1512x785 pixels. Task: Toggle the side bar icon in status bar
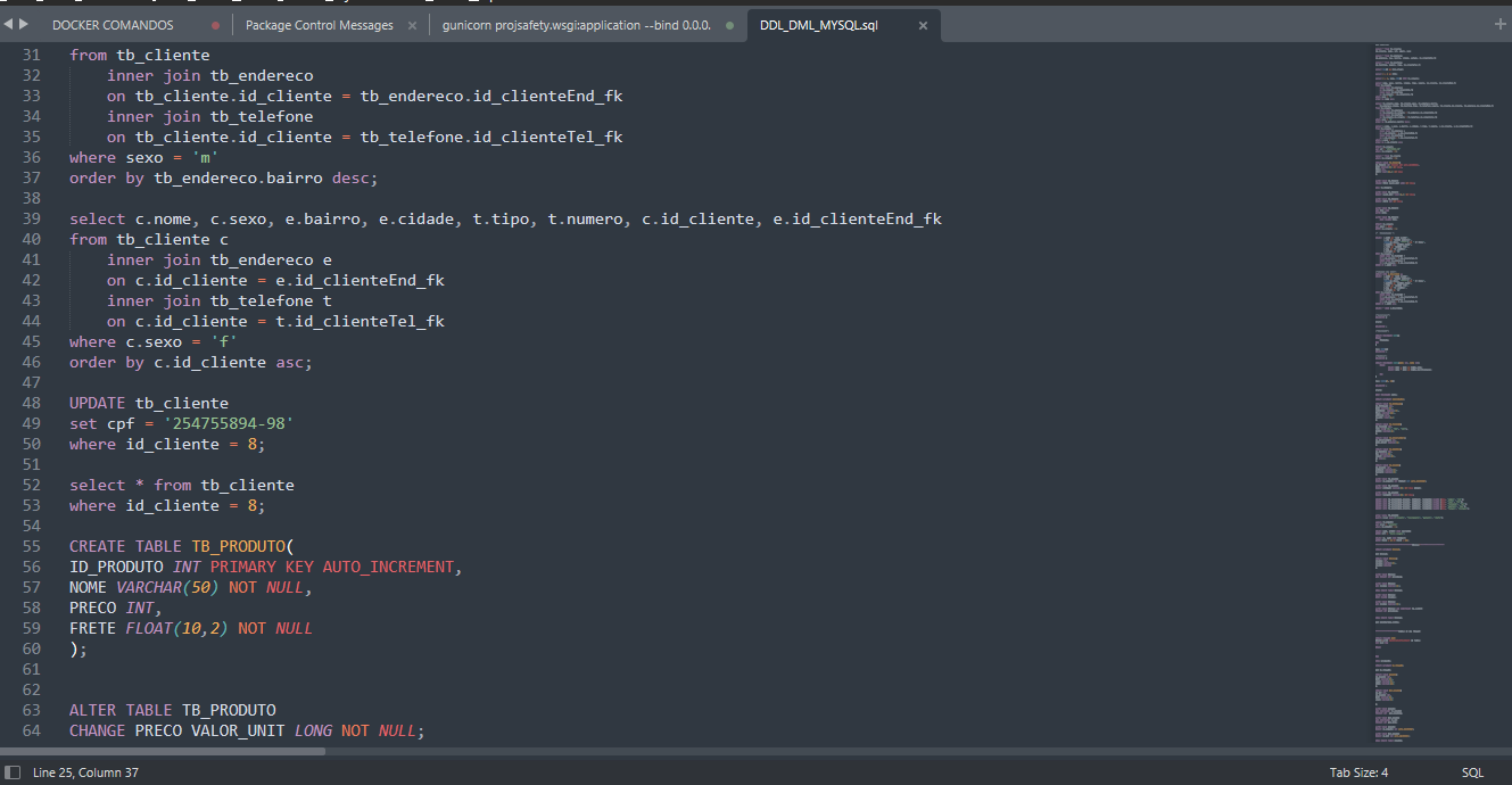coord(12,772)
